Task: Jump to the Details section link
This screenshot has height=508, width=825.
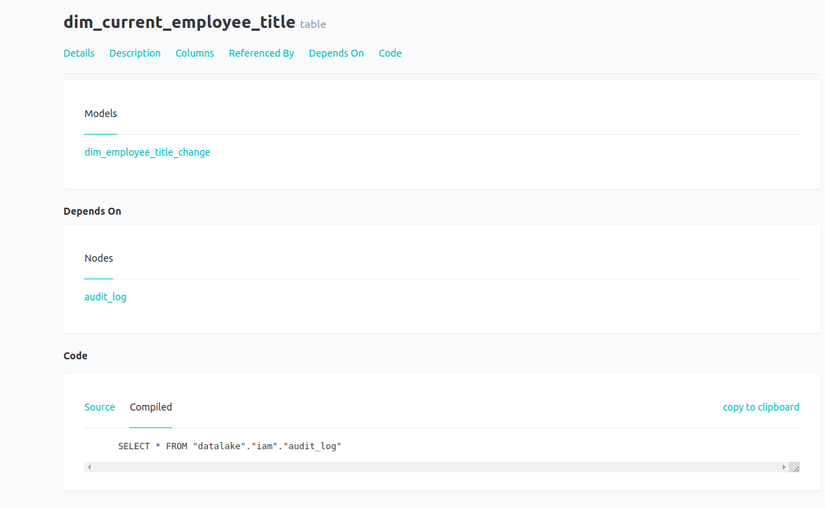Action: (79, 53)
